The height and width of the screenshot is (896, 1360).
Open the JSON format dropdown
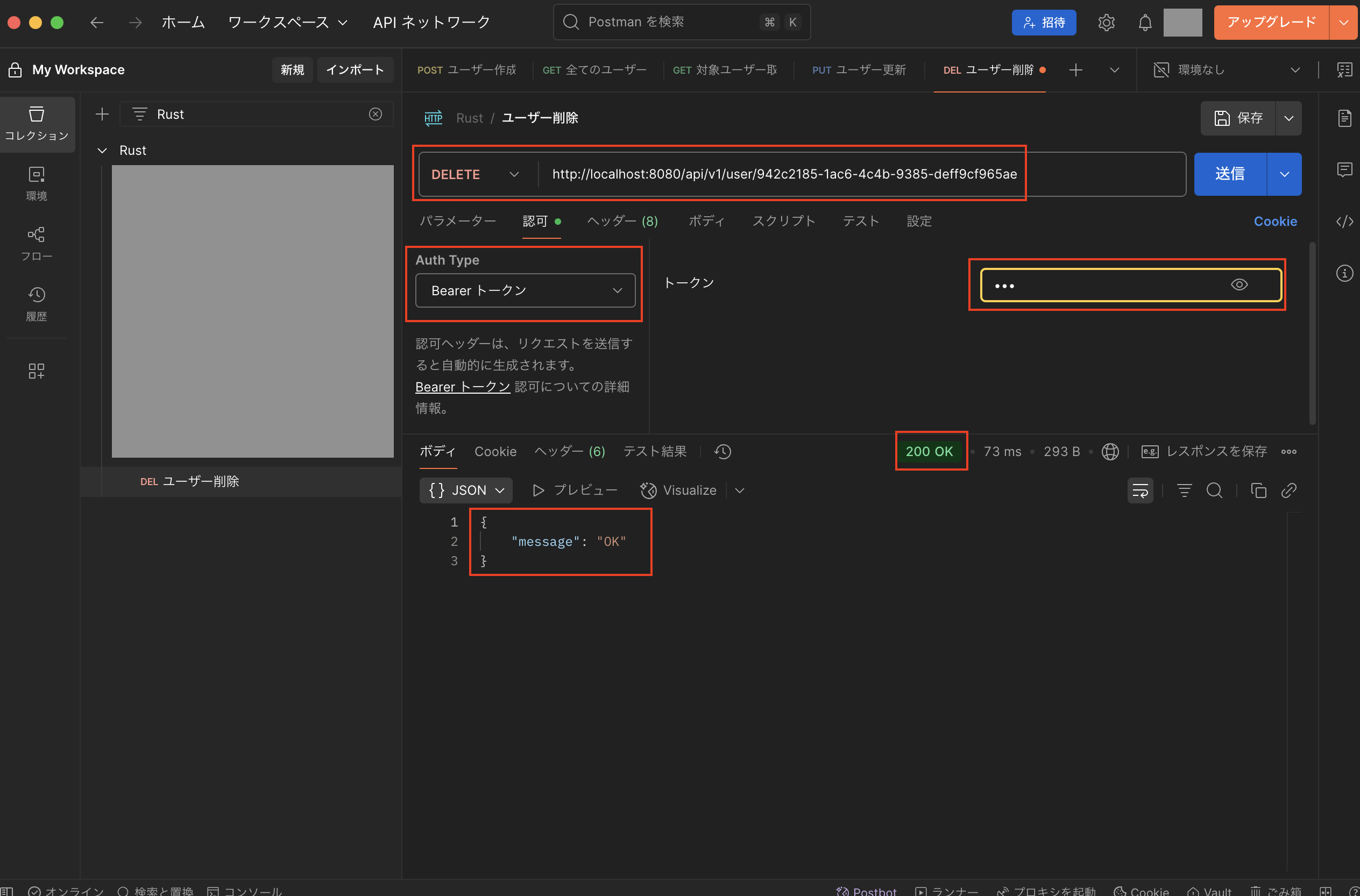(466, 490)
